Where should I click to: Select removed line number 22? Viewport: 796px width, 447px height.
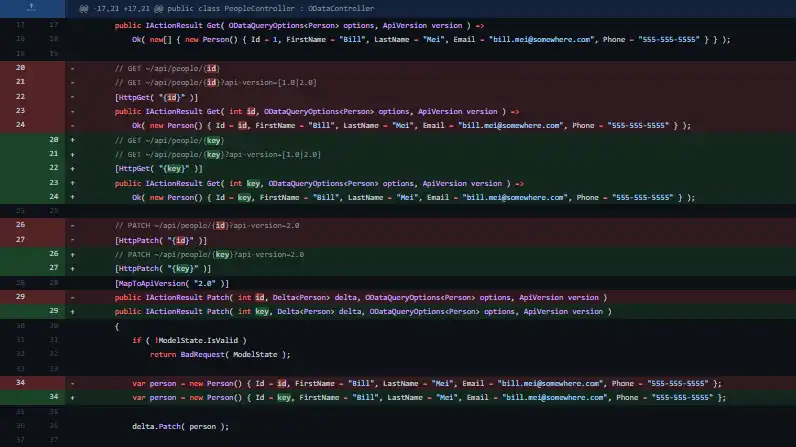point(20,96)
